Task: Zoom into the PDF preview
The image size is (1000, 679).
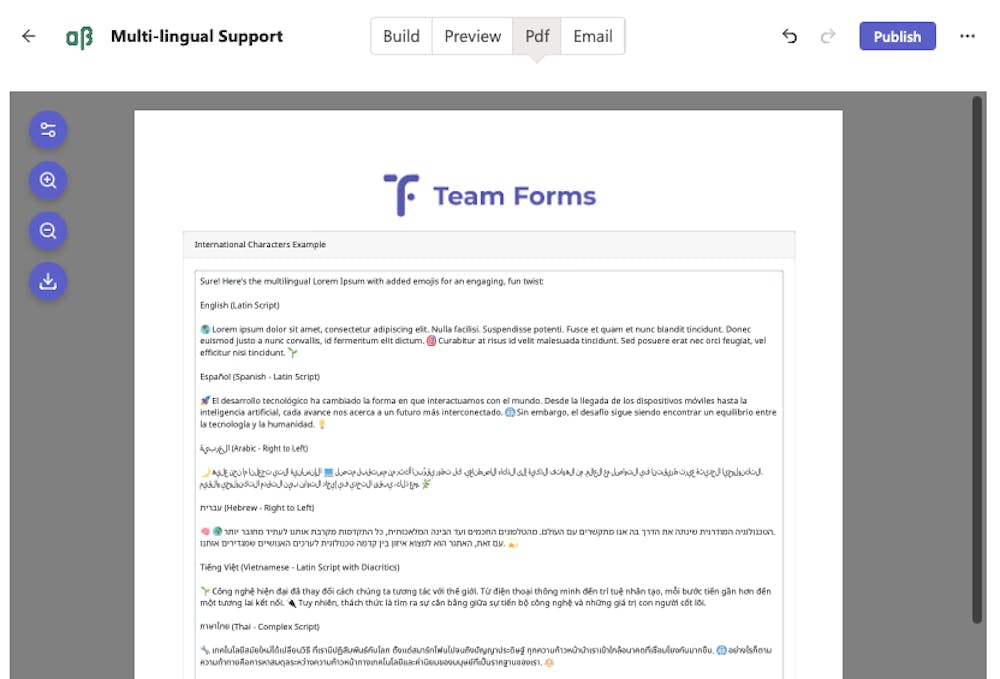Action: tap(47, 180)
